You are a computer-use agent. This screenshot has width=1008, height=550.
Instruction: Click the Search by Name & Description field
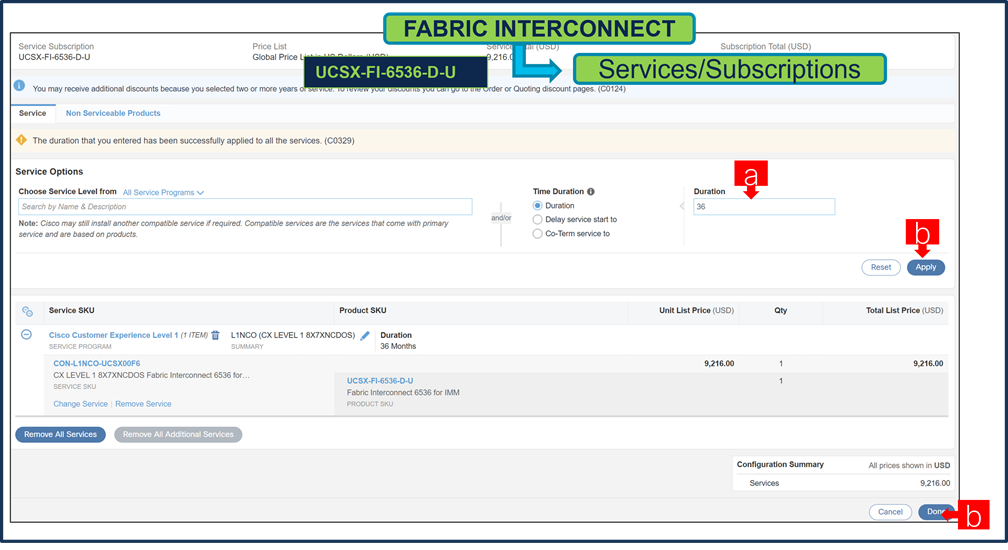(245, 207)
